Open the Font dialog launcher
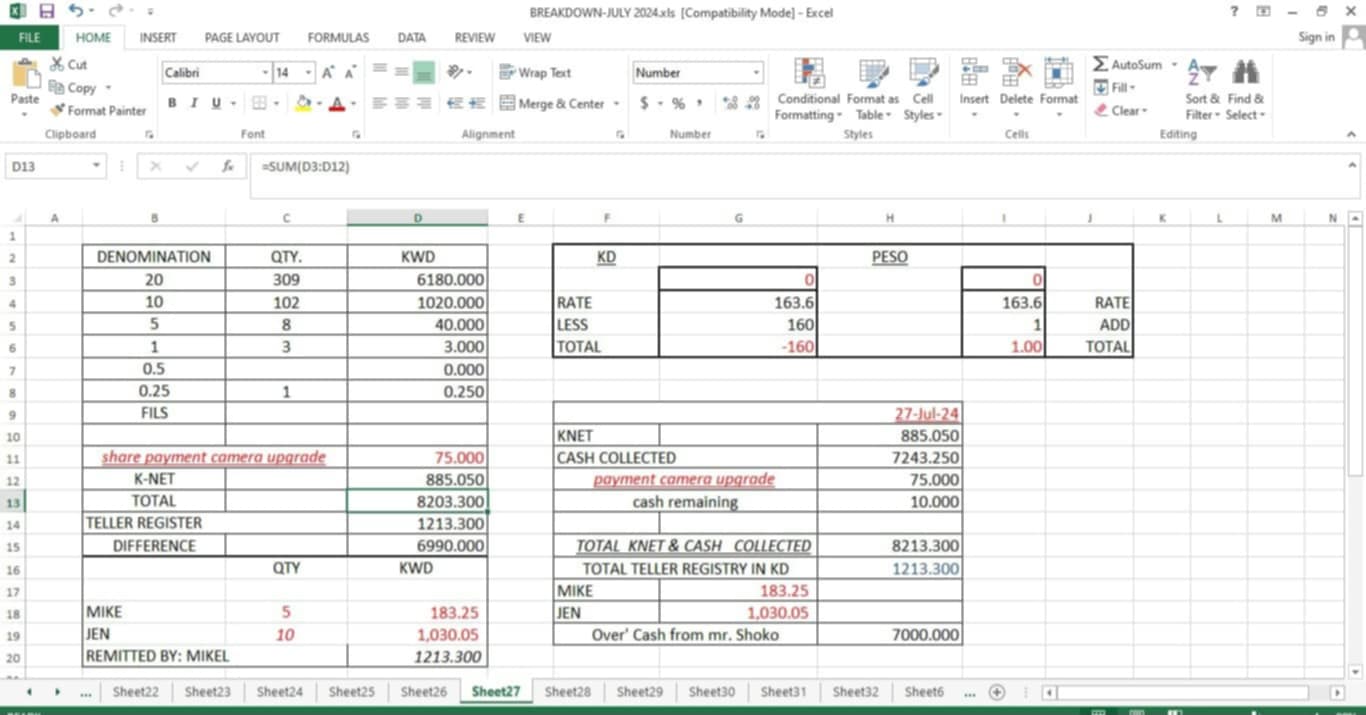Screen dimensions: 1366x715 [x=358, y=134]
